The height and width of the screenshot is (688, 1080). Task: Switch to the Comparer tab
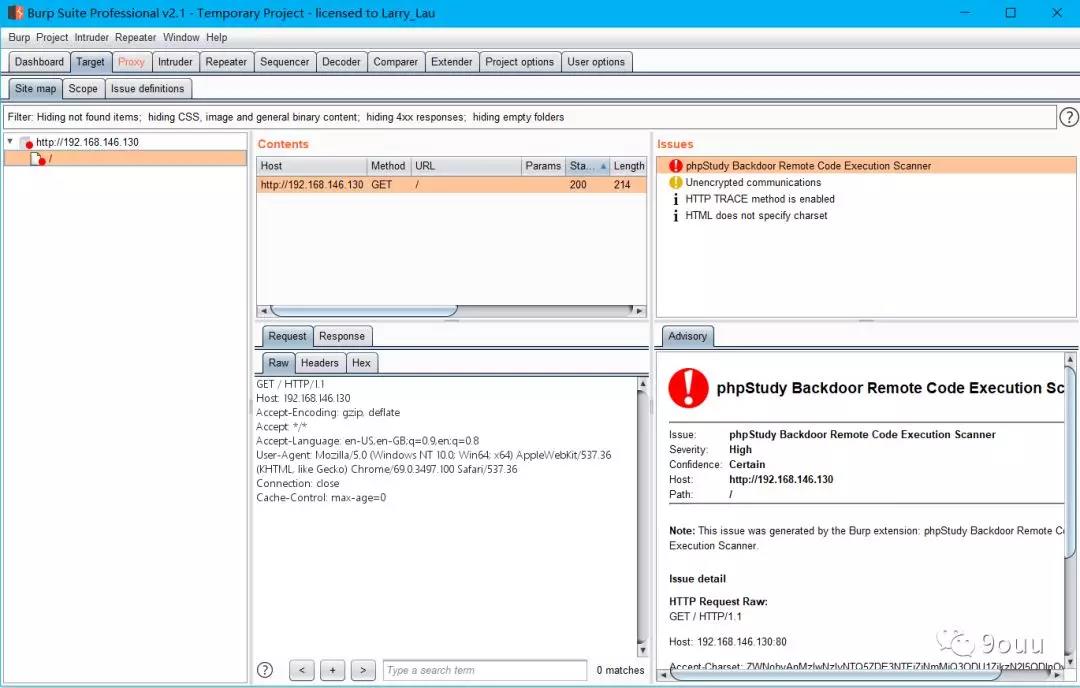tap(395, 61)
